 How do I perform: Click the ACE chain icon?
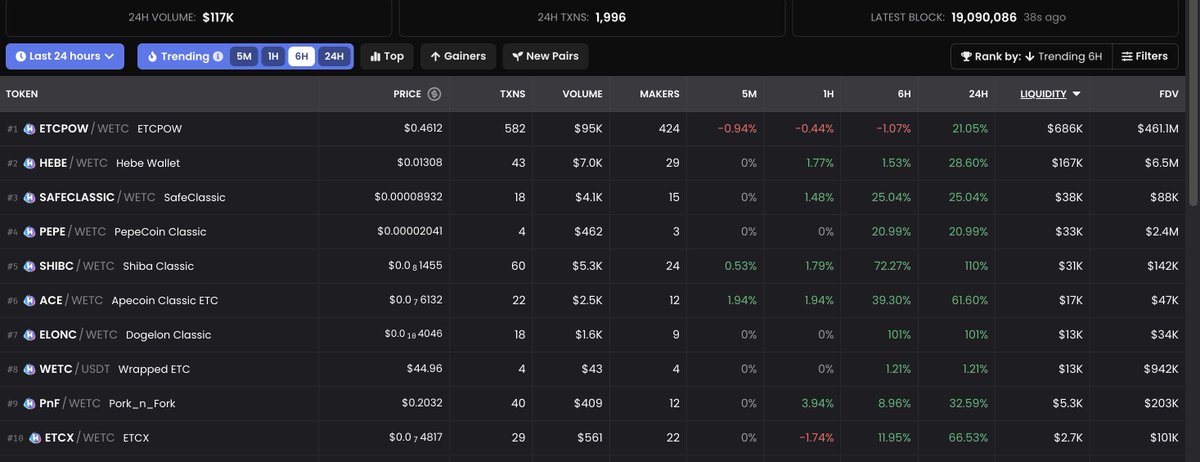tap(29, 301)
